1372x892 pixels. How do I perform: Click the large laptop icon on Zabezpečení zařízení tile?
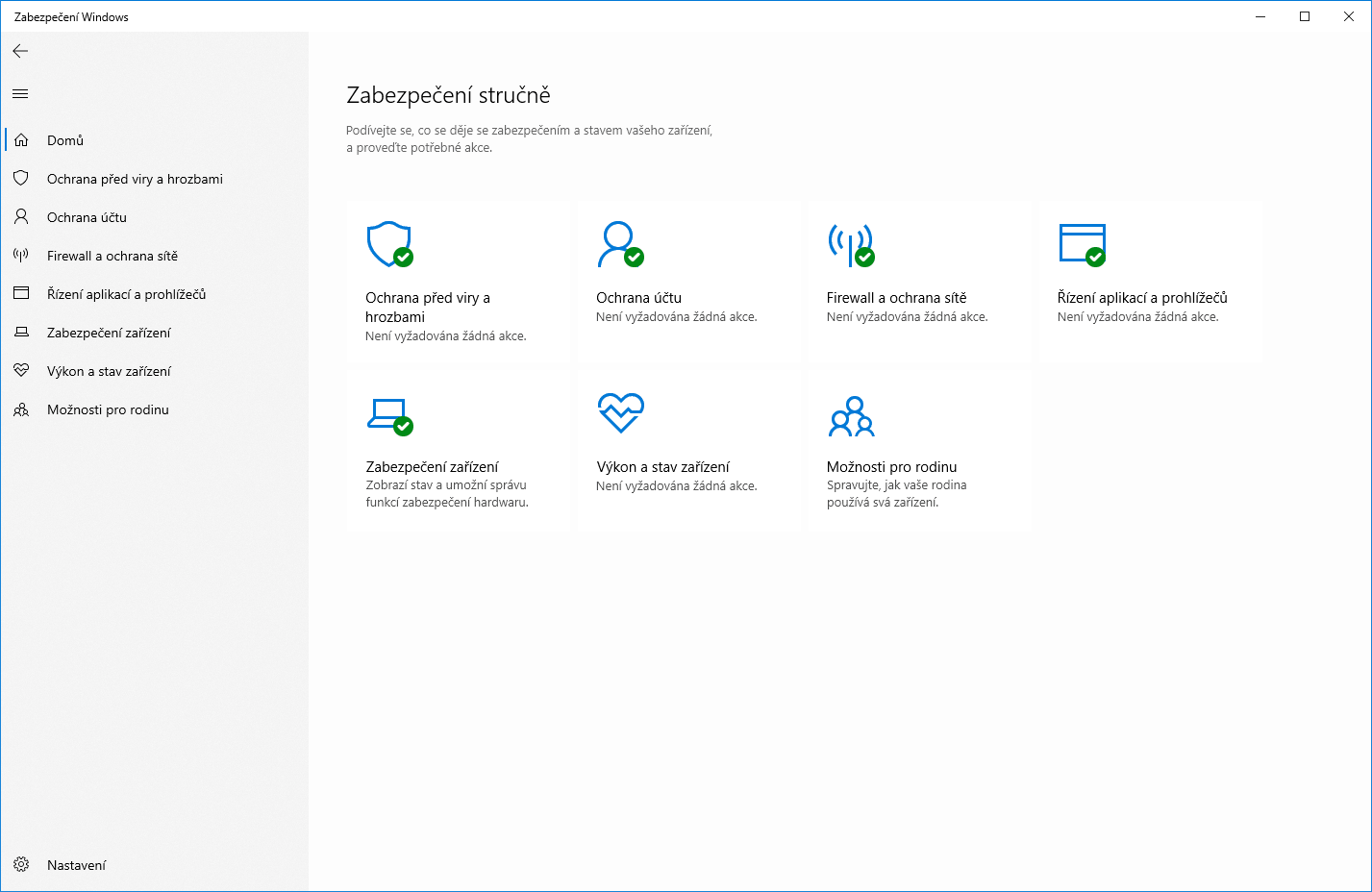coord(389,416)
